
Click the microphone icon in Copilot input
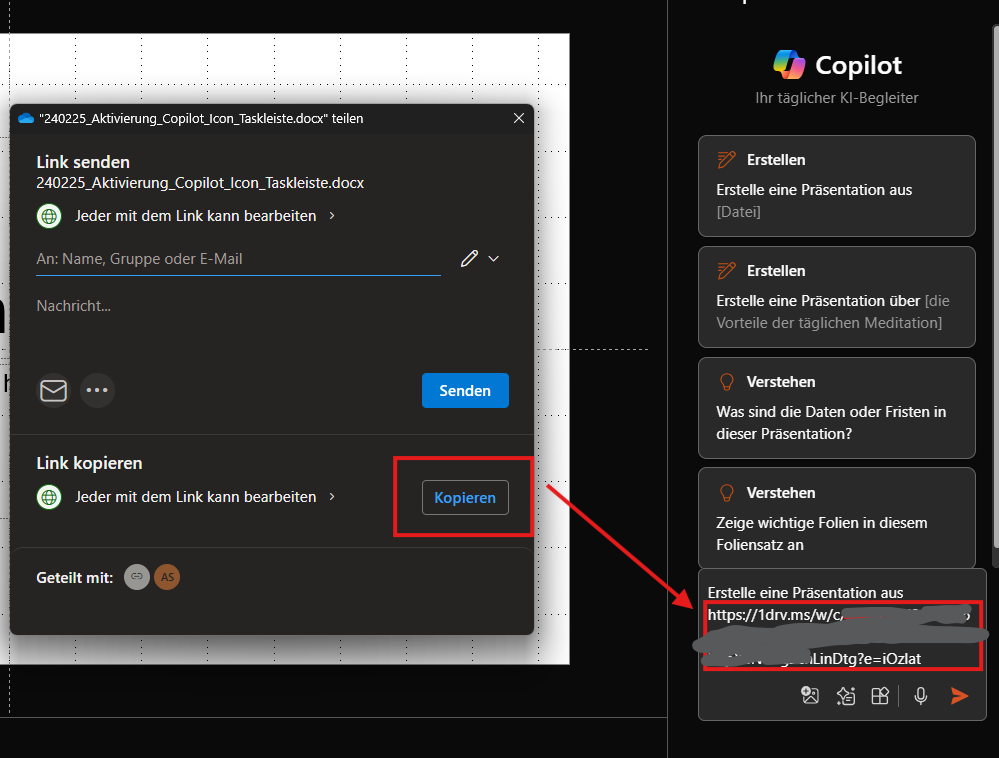[x=921, y=696]
